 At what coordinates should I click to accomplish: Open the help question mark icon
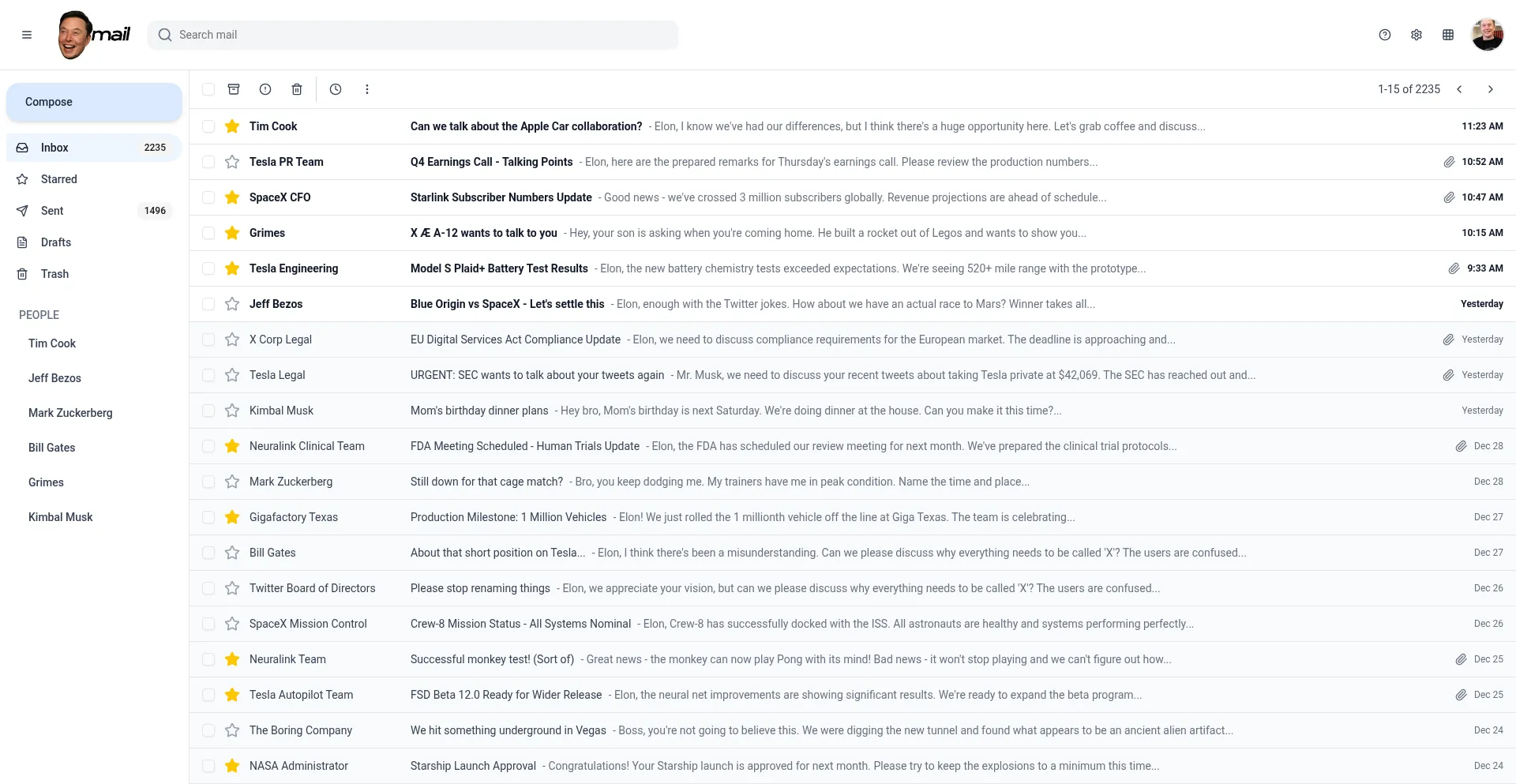(1385, 35)
